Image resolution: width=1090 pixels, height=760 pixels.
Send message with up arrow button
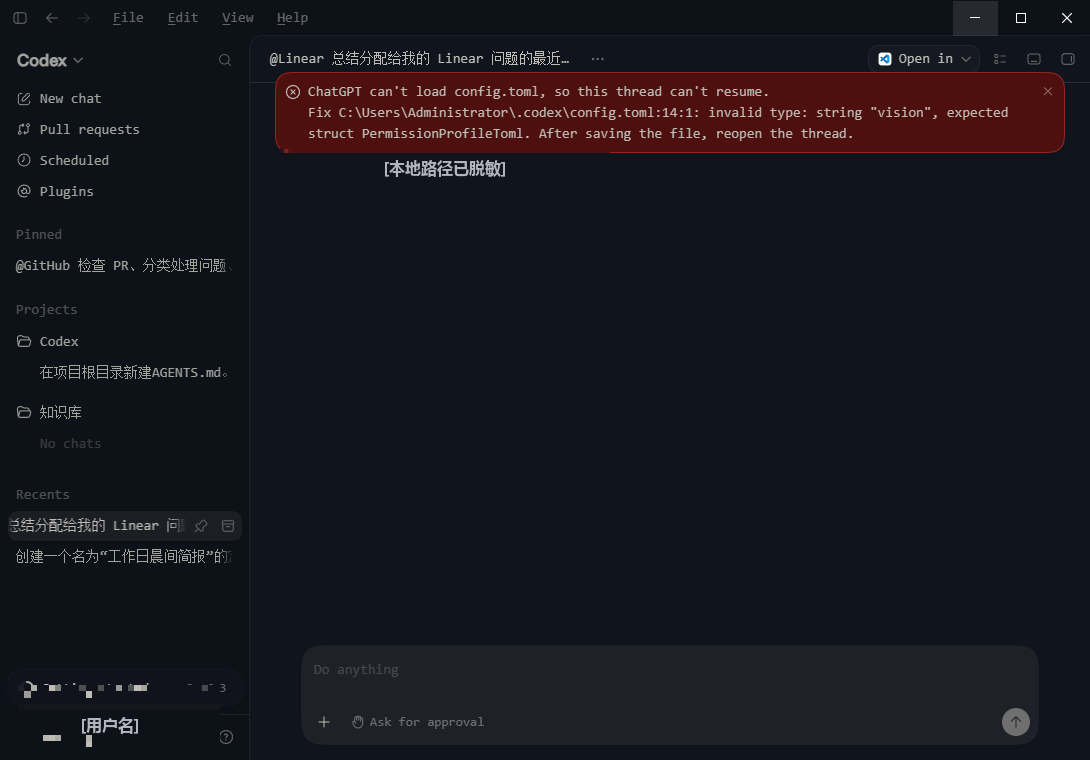click(1016, 722)
